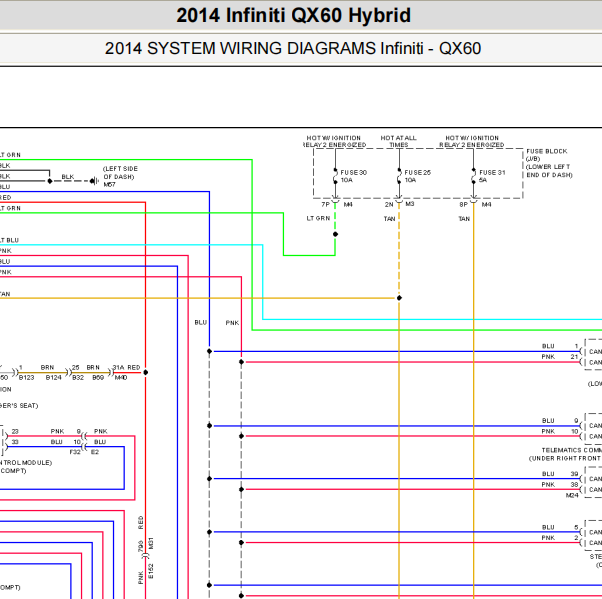This screenshot has height=599, width=602.
Task: Click pin "33" on the left BLU wire
Action: click(15, 442)
